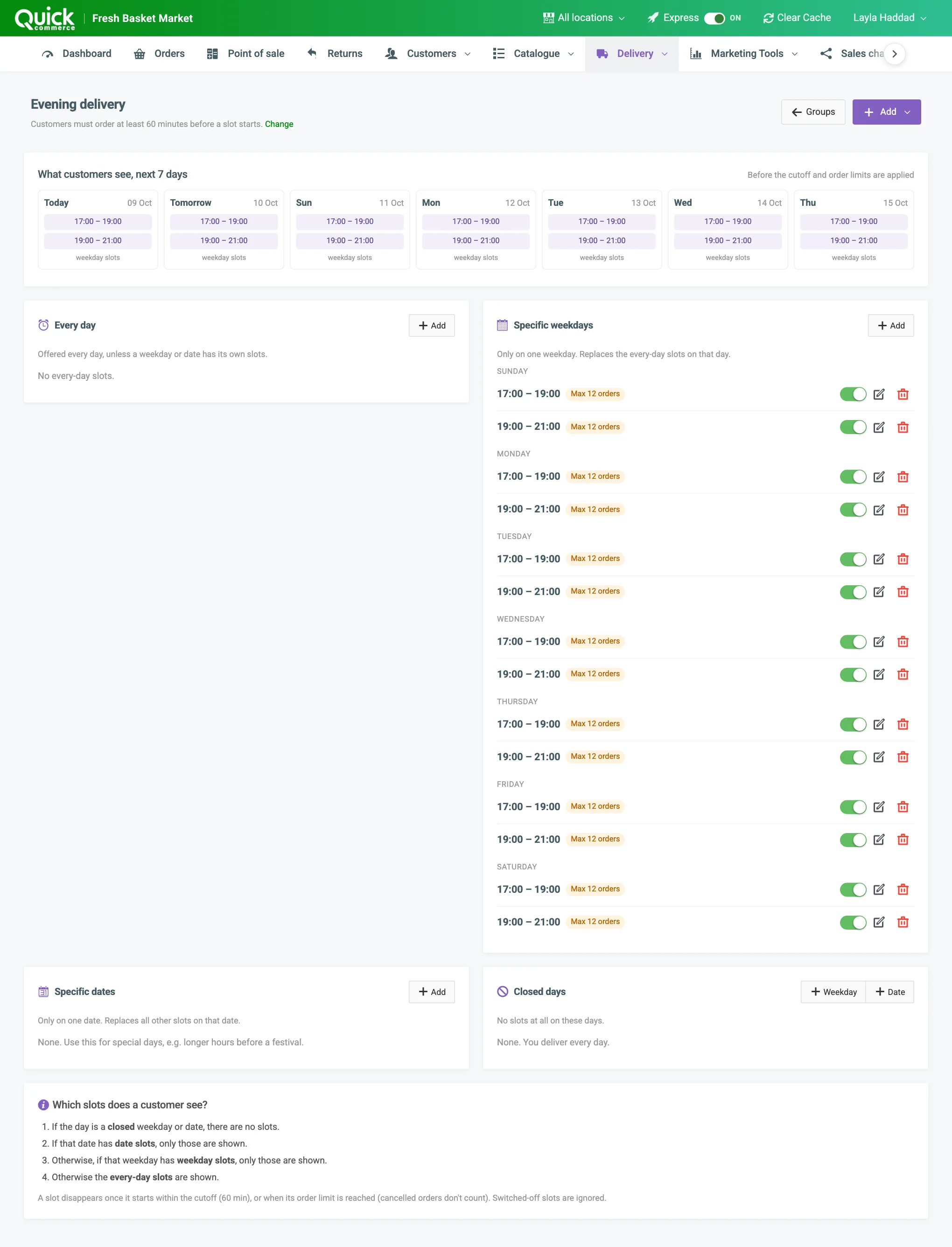Delete the Sunday 19:00 – 21:00 slot
The width and height of the screenshot is (952, 1247).
pyautogui.click(x=903, y=427)
